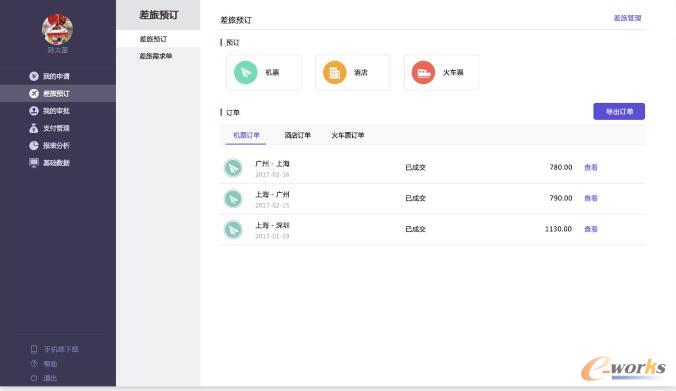676x391 pixels.
Task: Click the route text 广州 - 上海
Action: coord(272,164)
